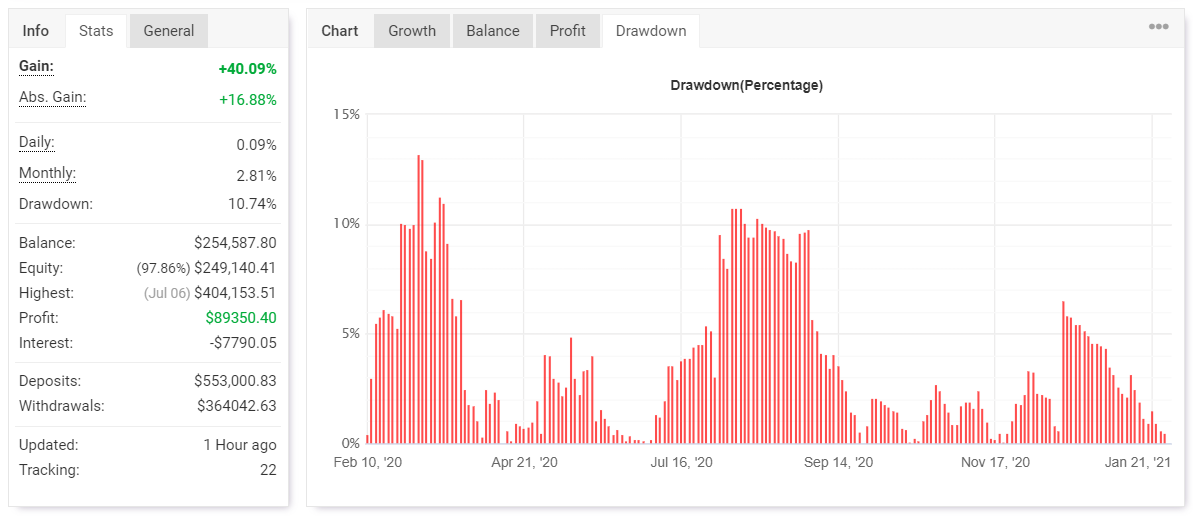The height and width of the screenshot is (516, 1193).
Task: Click the Abs. Gain label
Action: (x=53, y=97)
